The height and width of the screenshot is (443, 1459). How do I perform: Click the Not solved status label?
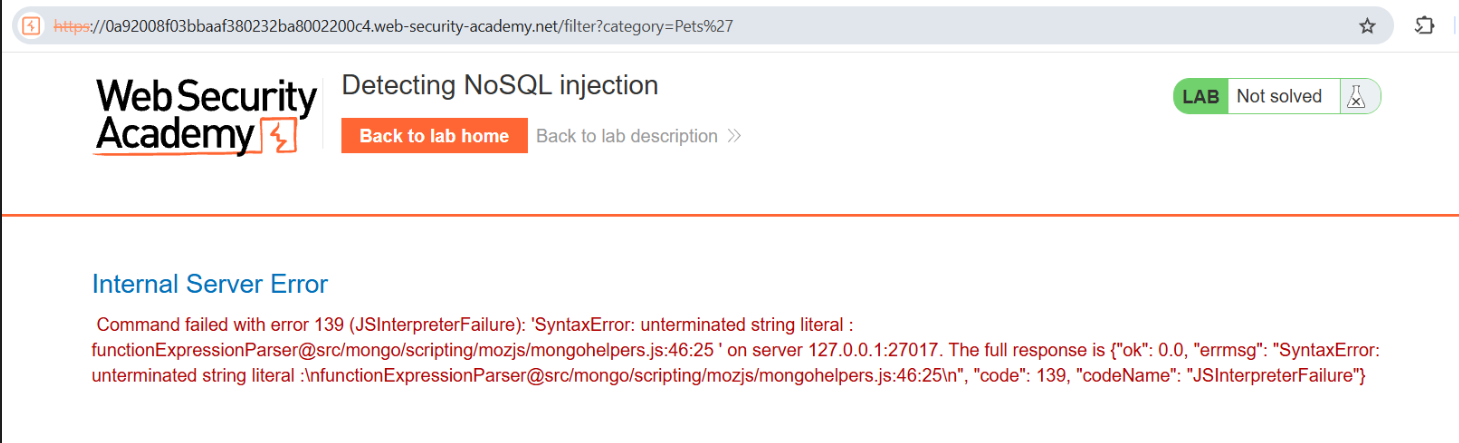(x=1279, y=96)
